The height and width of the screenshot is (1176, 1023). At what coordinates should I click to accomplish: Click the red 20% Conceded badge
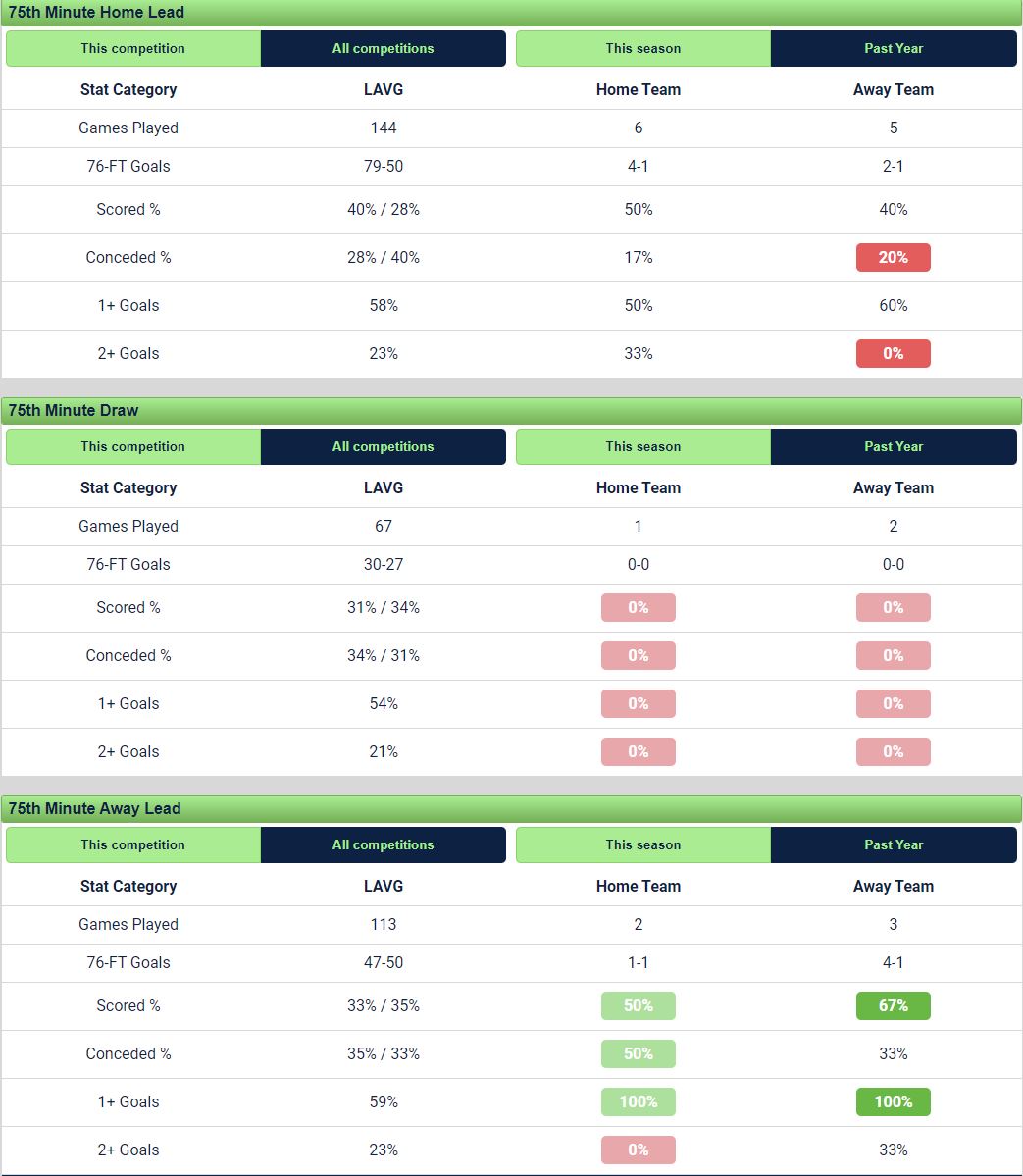(893, 258)
